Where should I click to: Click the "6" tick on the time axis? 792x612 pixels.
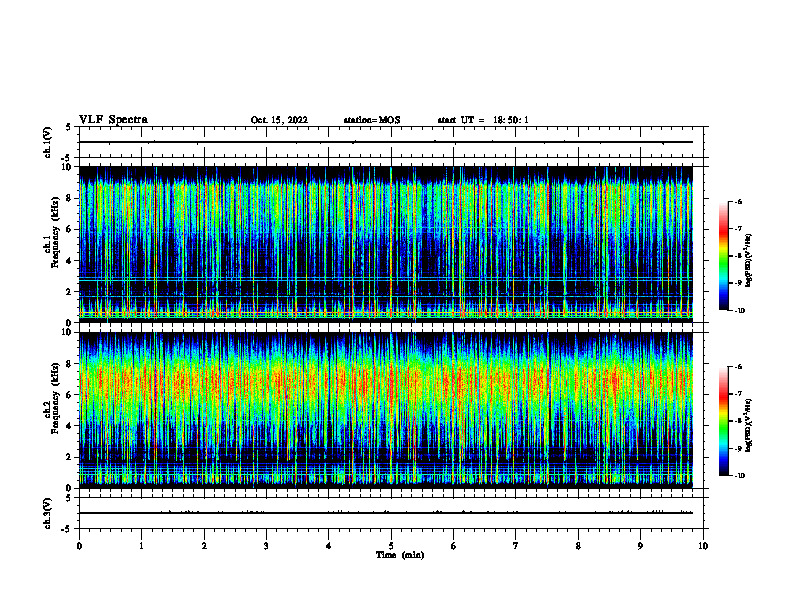click(454, 546)
